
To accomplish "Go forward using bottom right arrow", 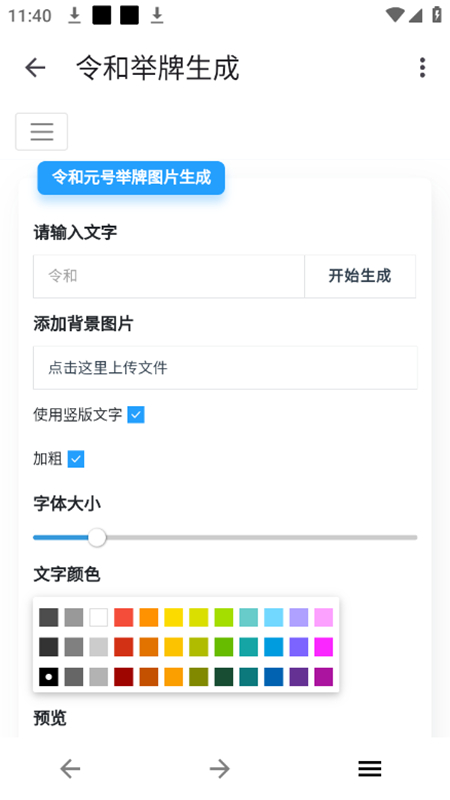I will tap(220, 768).
